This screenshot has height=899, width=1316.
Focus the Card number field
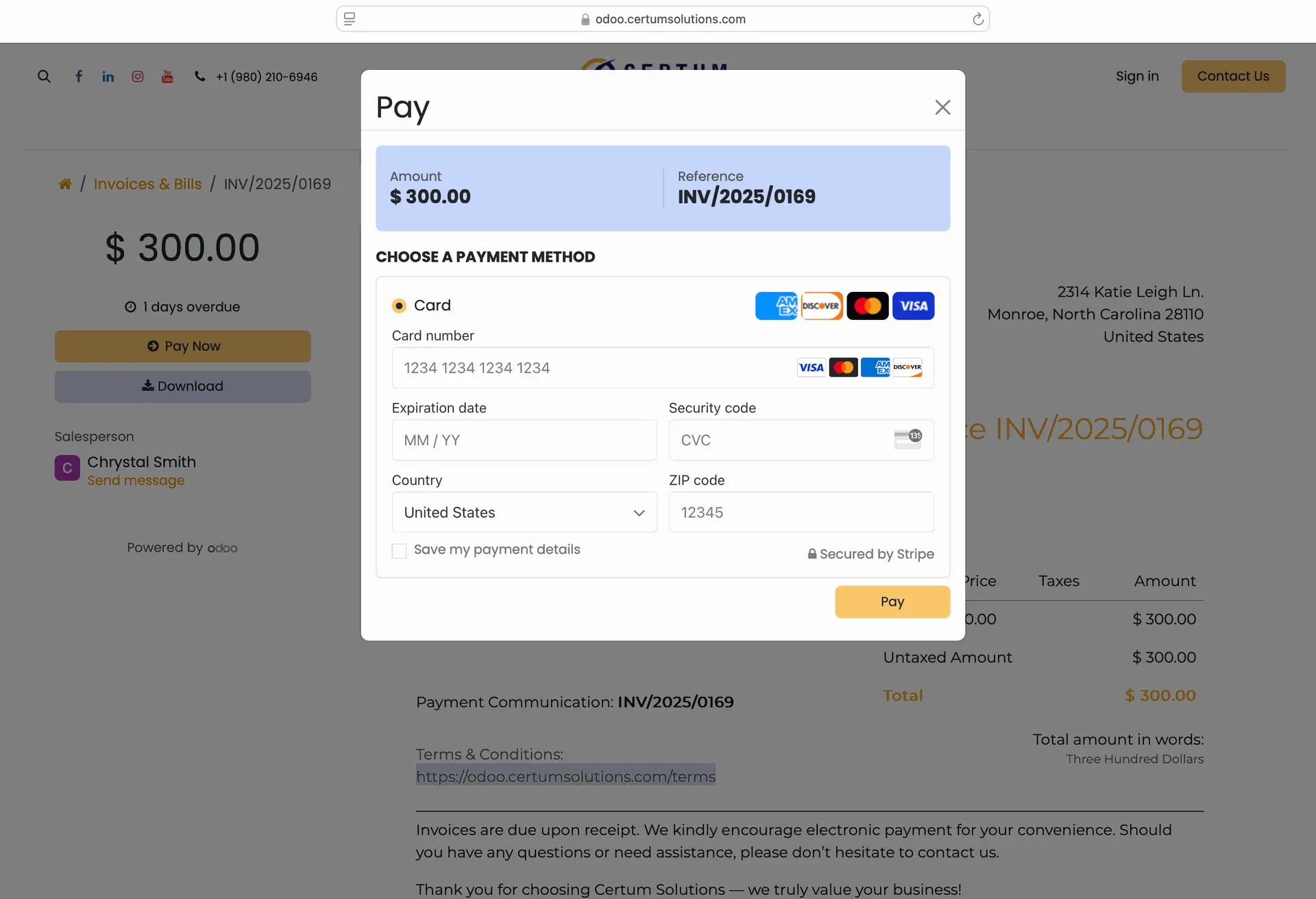coord(663,367)
